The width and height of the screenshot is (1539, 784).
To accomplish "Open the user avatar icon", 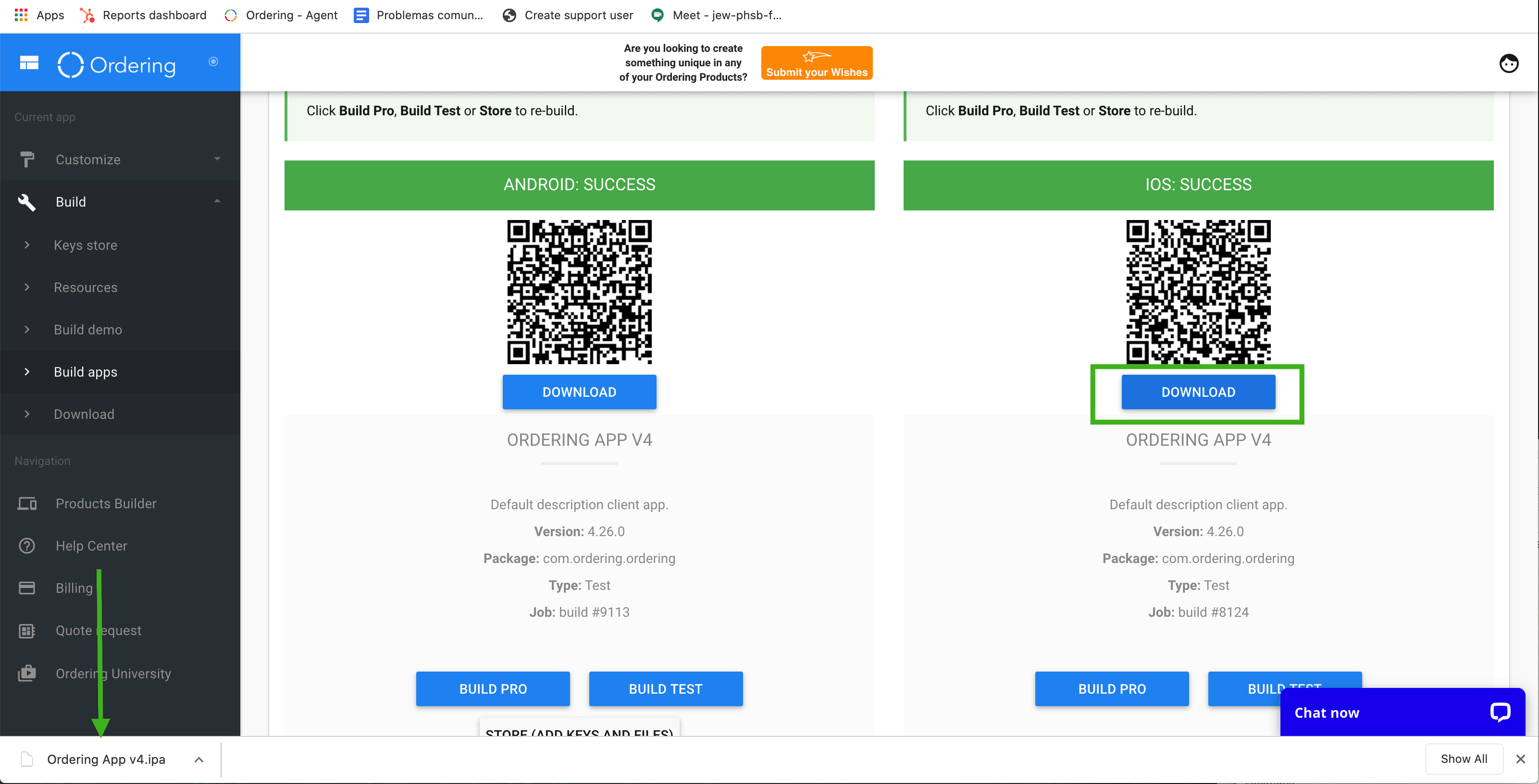I will [x=1509, y=63].
